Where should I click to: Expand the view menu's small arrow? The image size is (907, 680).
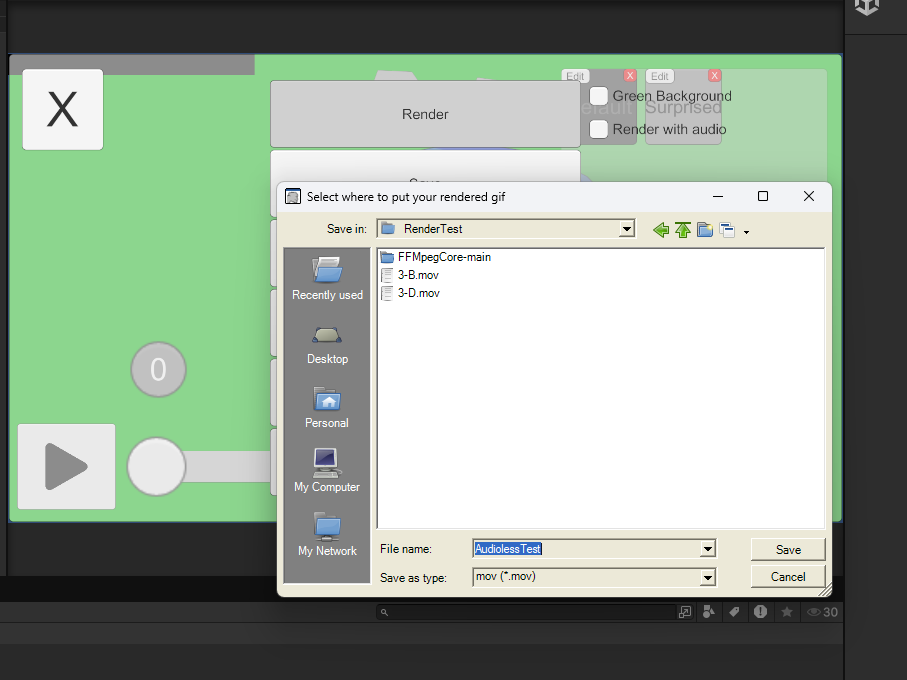point(746,232)
